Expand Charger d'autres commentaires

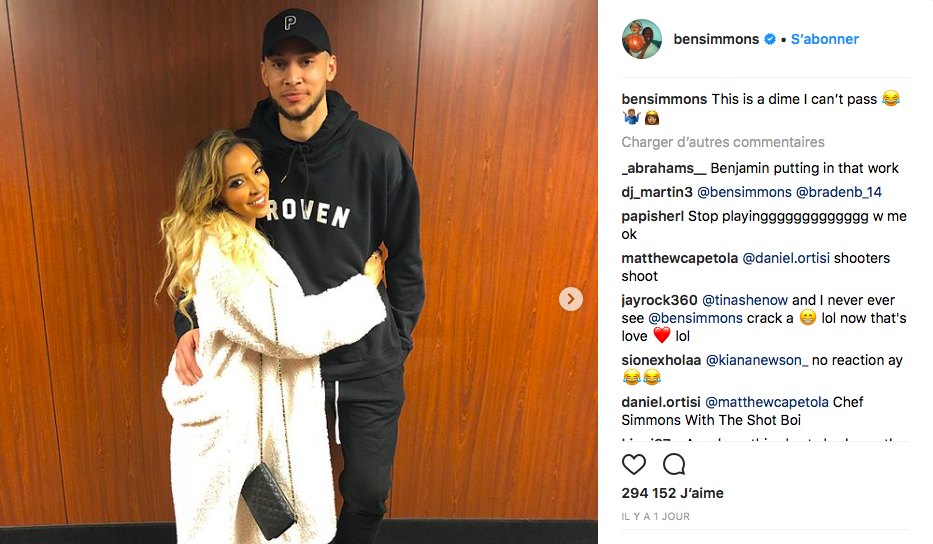point(723,142)
